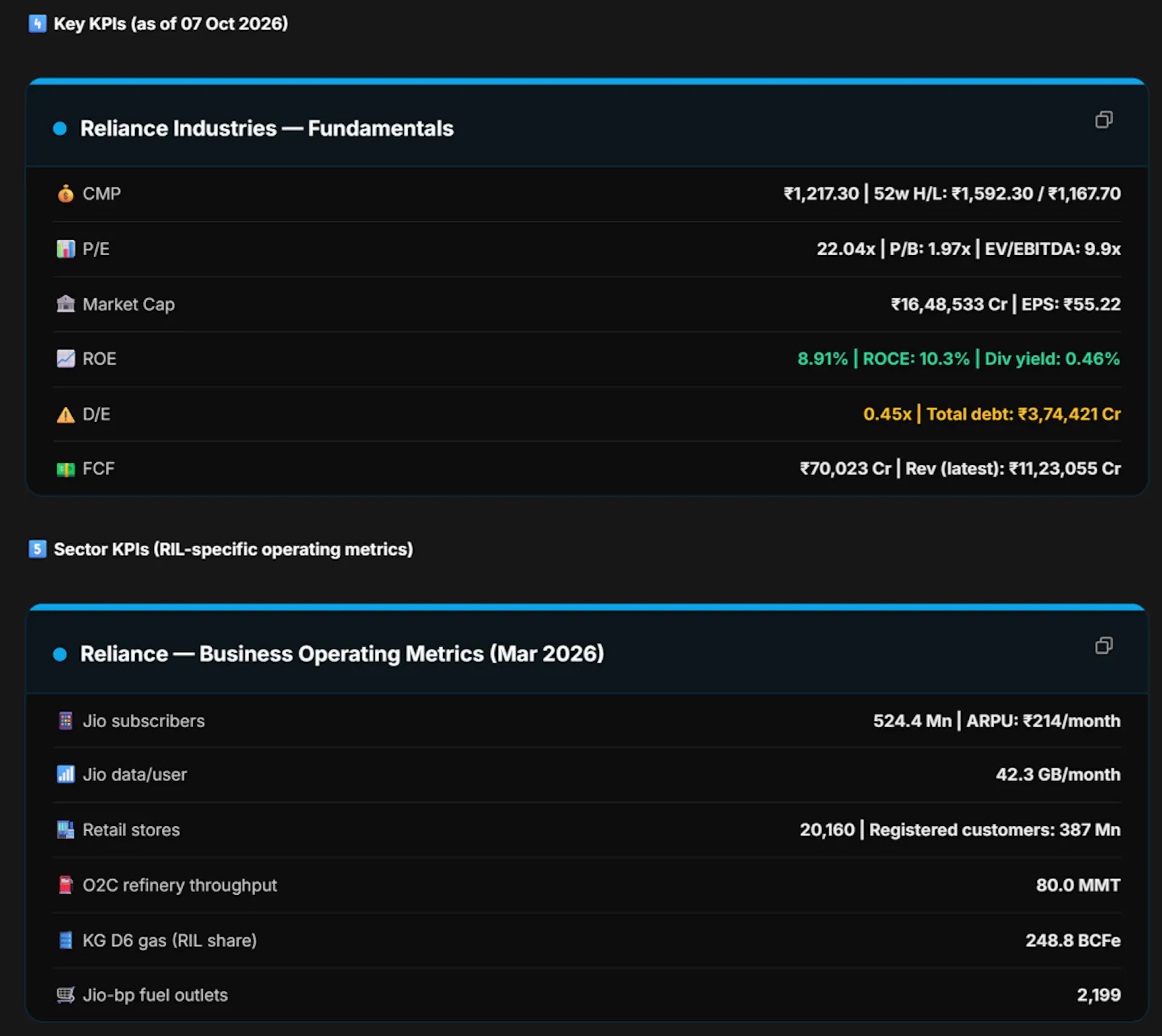Select the P/E value 22.04x line
Screen dimensions: 1162x1036
tap(969, 249)
